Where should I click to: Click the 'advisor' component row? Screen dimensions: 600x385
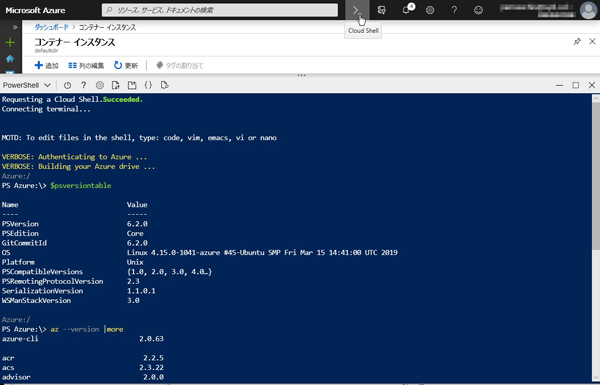point(83,377)
